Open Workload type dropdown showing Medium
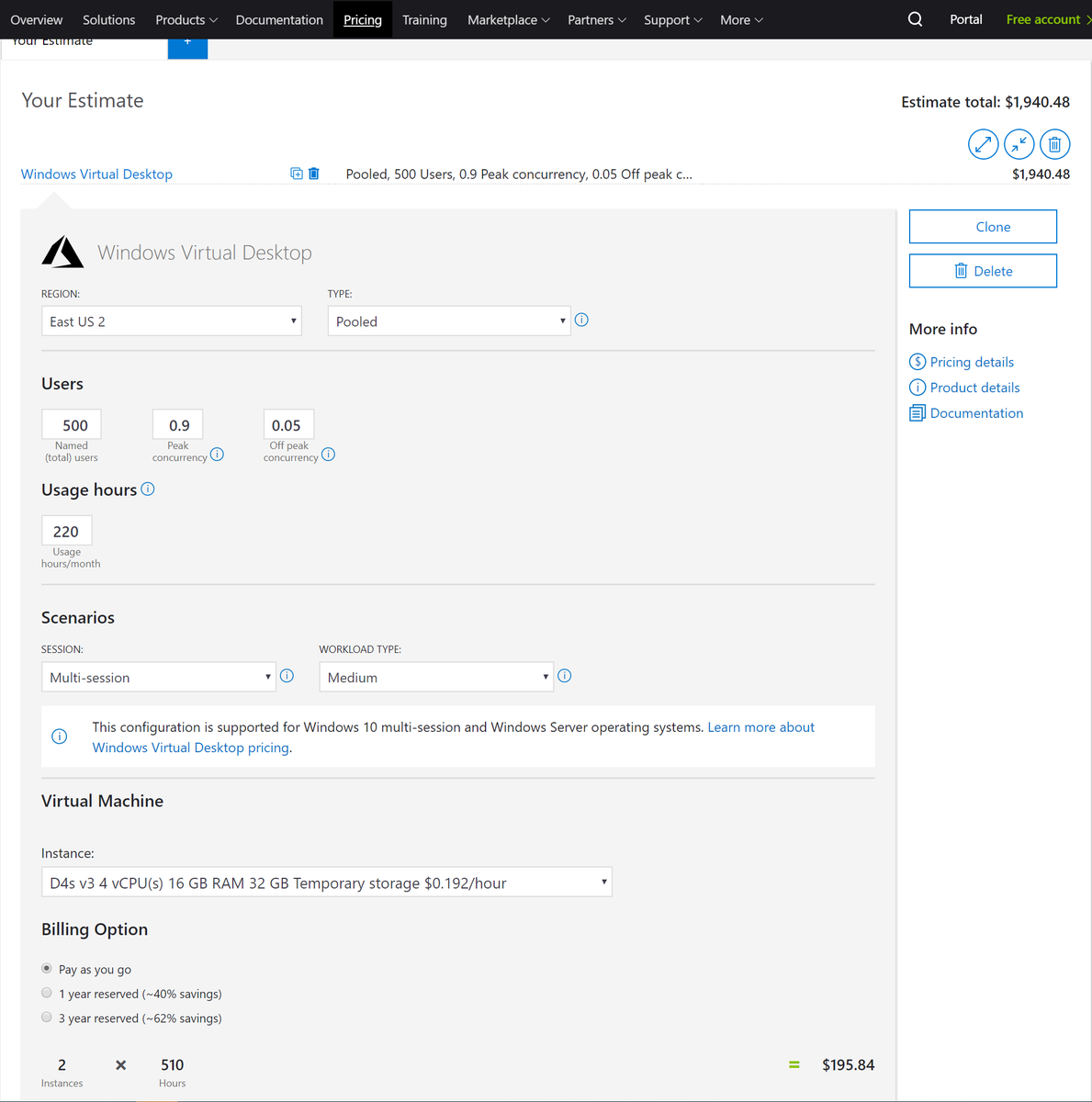This screenshot has width=1092, height=1102. [x=436, y=677]
